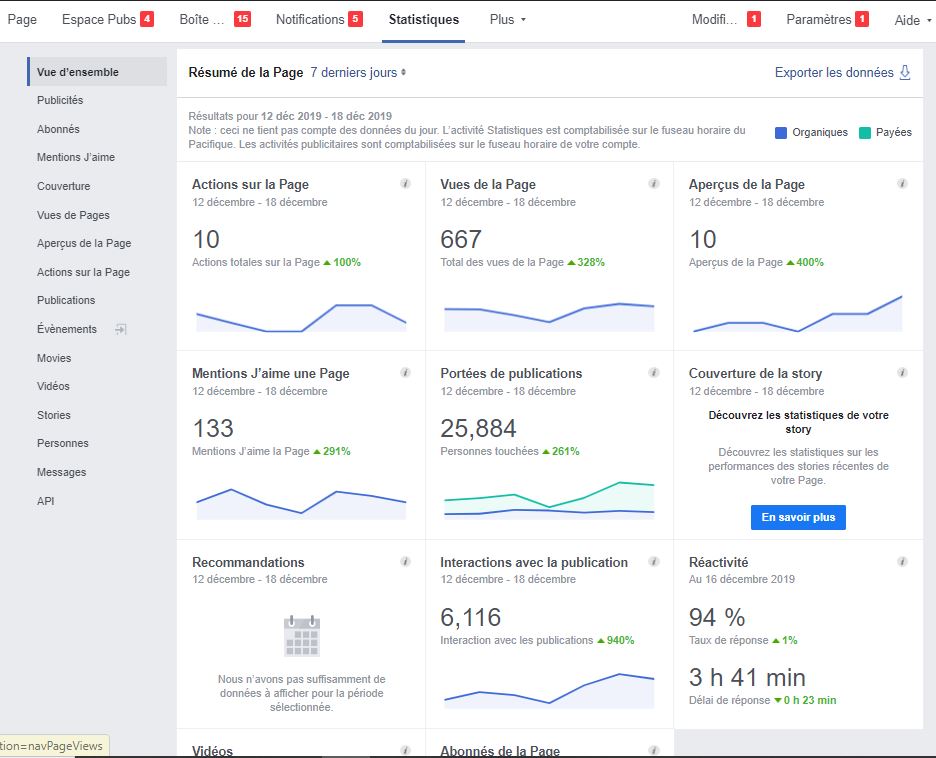Go to the Notifications tab
Screen dimensions: 936x758
[x=310, y=19]
